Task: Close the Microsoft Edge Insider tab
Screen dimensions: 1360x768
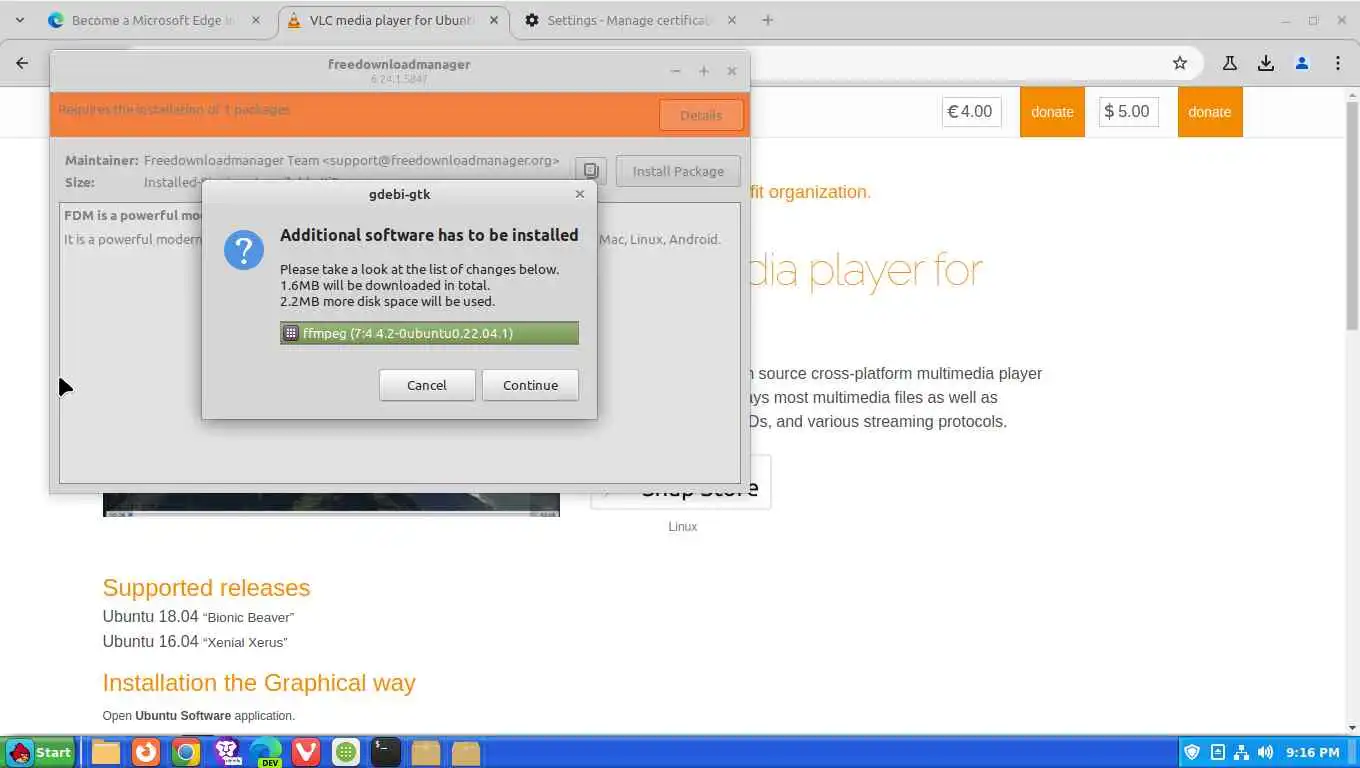Action: (x=254, y=20)
